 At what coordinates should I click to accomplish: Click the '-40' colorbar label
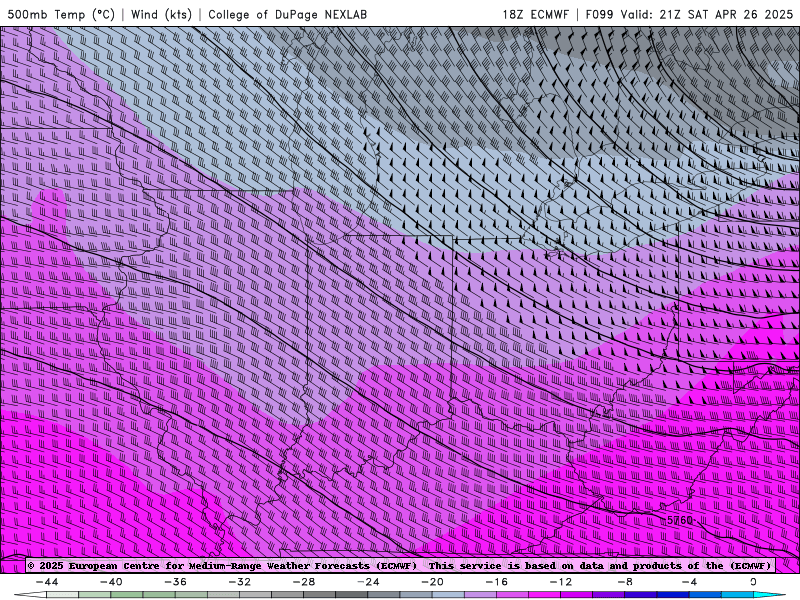(x=111, y=582)
